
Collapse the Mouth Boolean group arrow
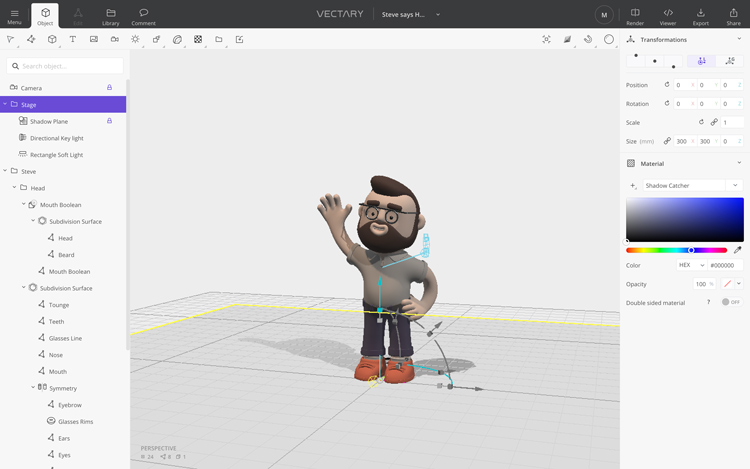click(x=23, y=204)
